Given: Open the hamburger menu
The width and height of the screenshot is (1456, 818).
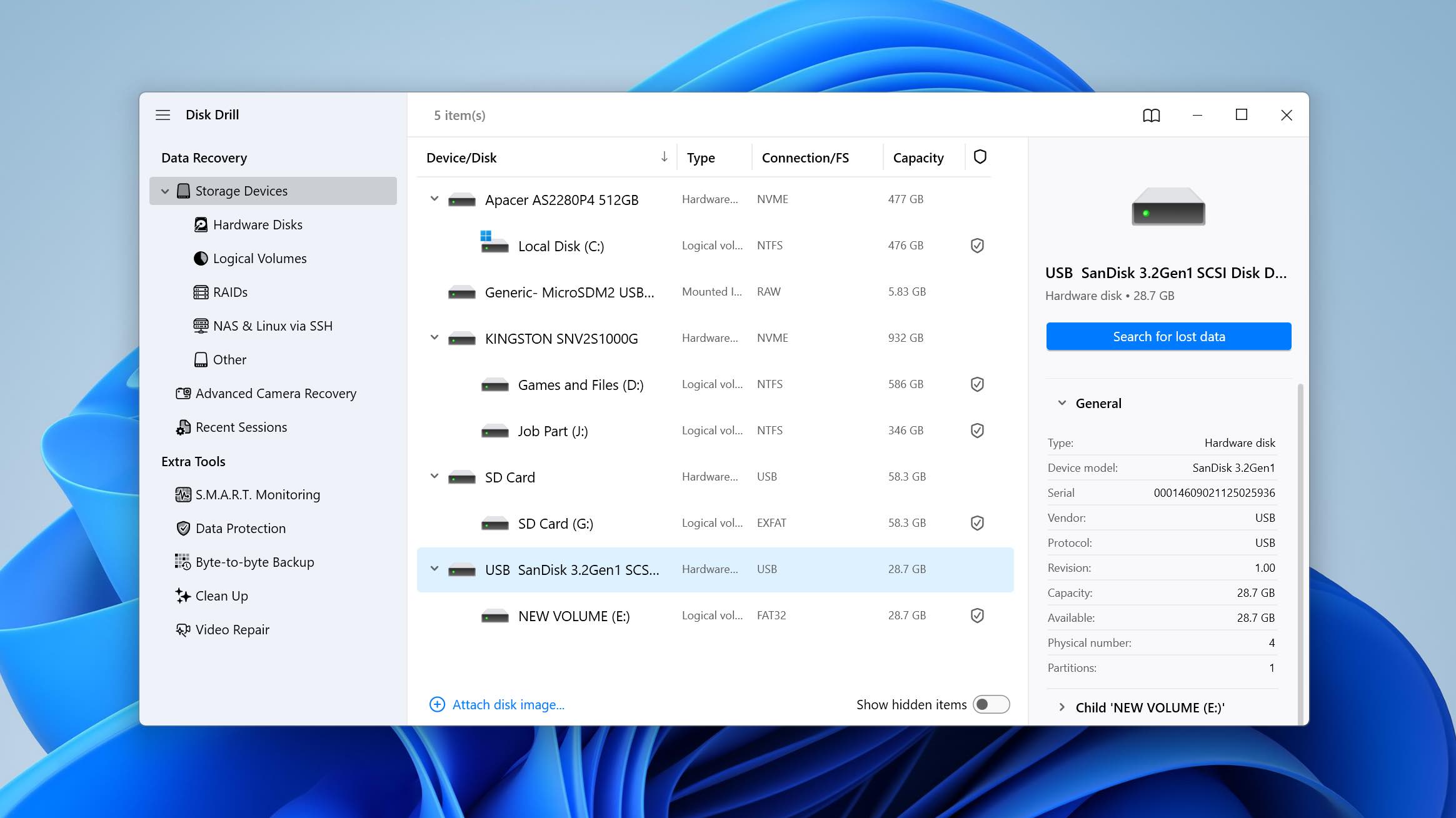Looking at the screenshot, I should [163, 115].
